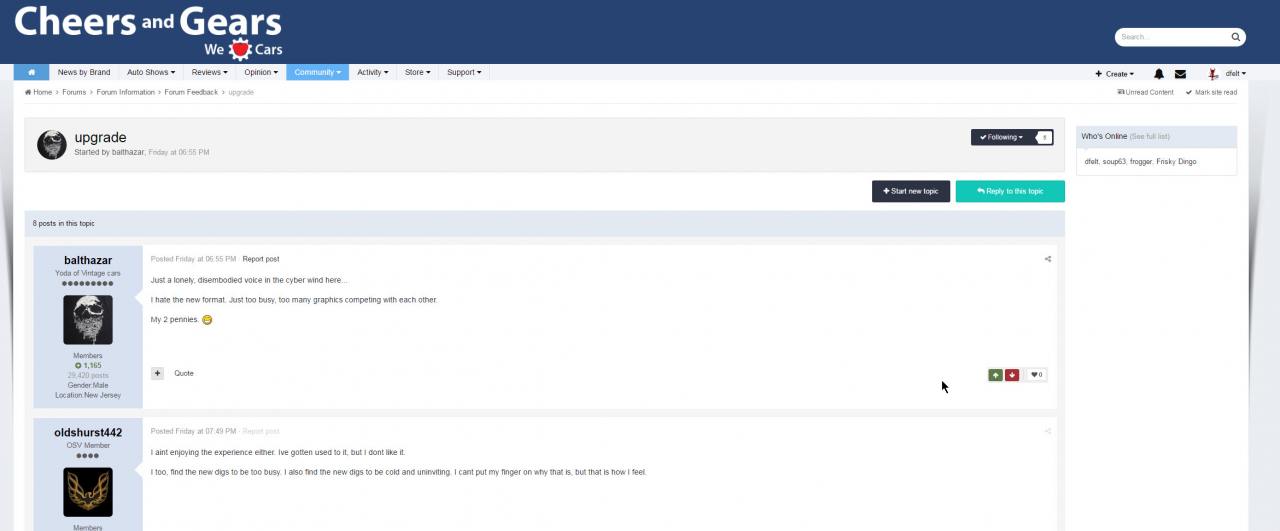The width and height of the screenshot is (1280, 531).
Task: Click Start new topic button
Action: click(910, 191)
